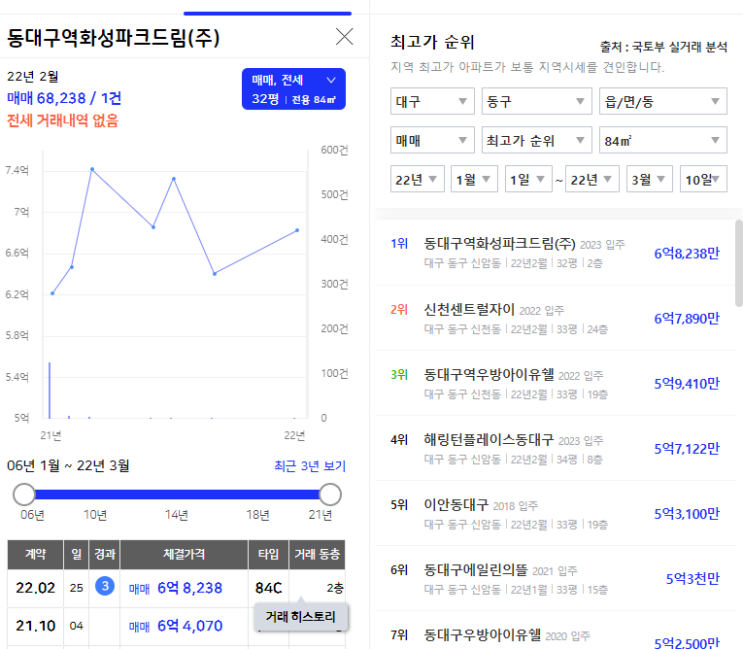Open the end day 10일 dropdown

pyautogui.click(x=703, y=179)
